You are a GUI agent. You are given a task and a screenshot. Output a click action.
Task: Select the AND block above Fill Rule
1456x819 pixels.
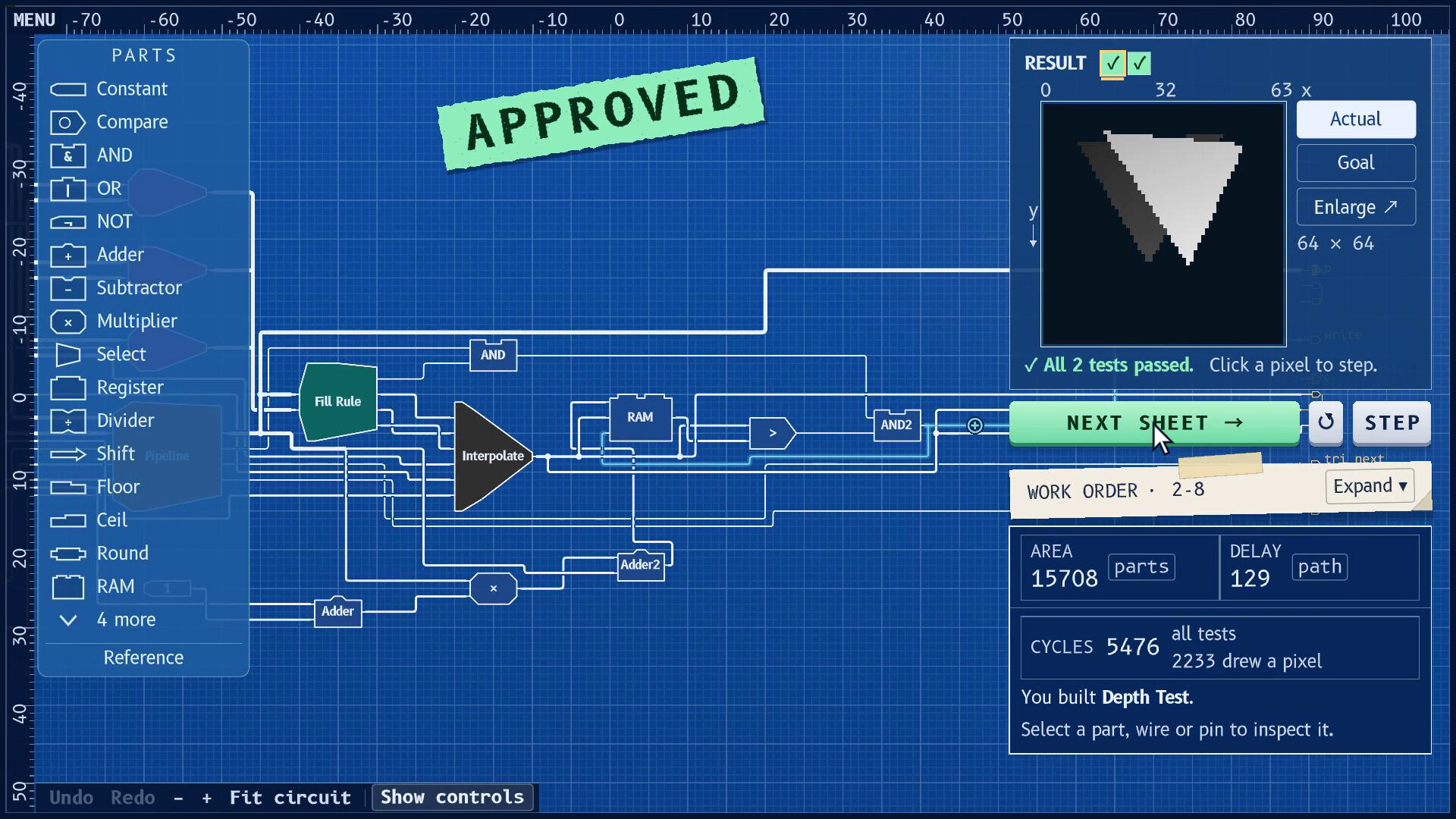pos(493,355)
